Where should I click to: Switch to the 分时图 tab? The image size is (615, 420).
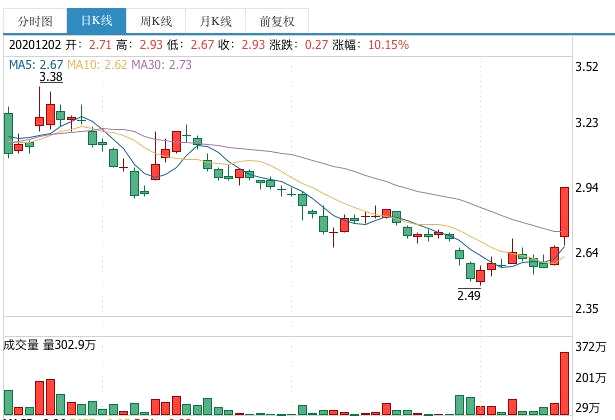[34, 21]
